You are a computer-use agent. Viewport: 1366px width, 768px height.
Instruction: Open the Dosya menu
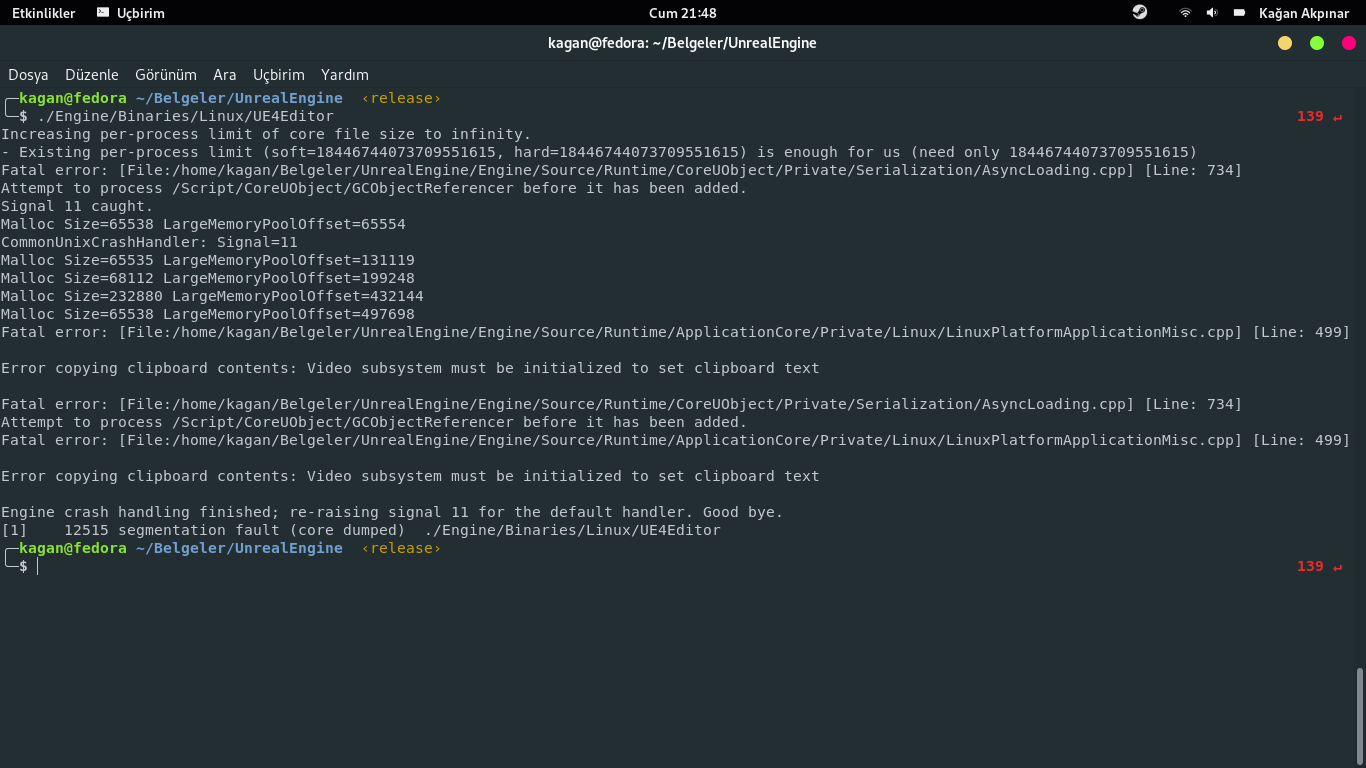click(28, 75)
